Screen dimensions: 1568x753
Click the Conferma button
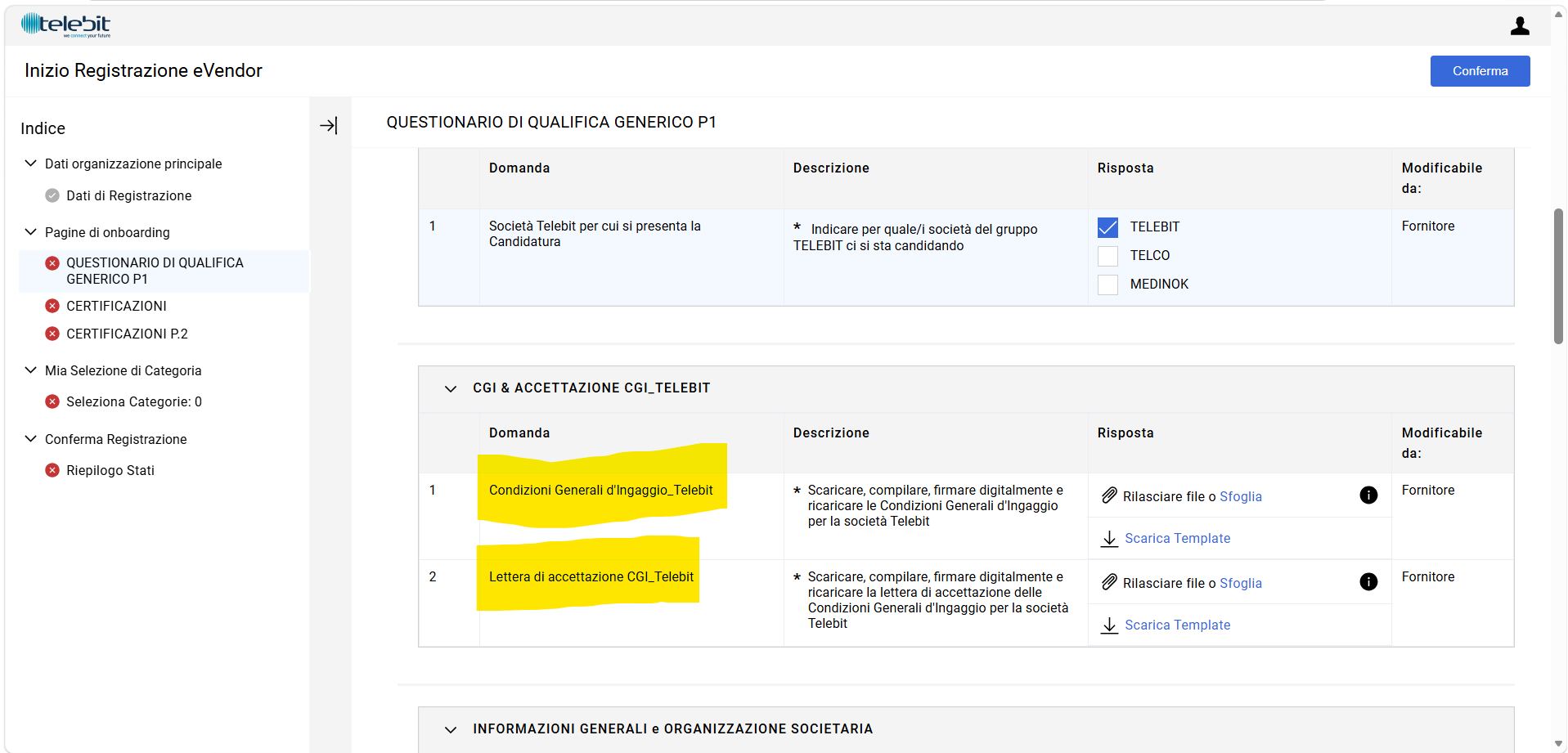(x=1480, y=71)
